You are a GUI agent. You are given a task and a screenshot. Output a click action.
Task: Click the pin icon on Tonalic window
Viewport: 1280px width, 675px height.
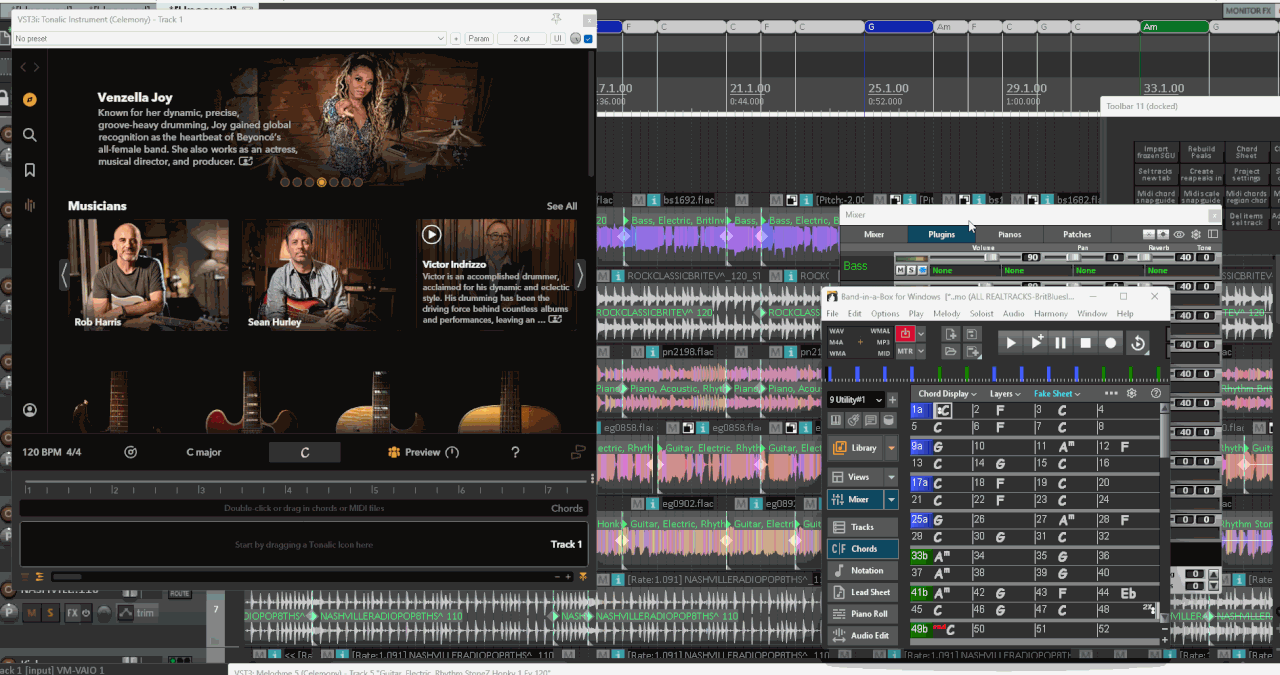click(556, 18)
